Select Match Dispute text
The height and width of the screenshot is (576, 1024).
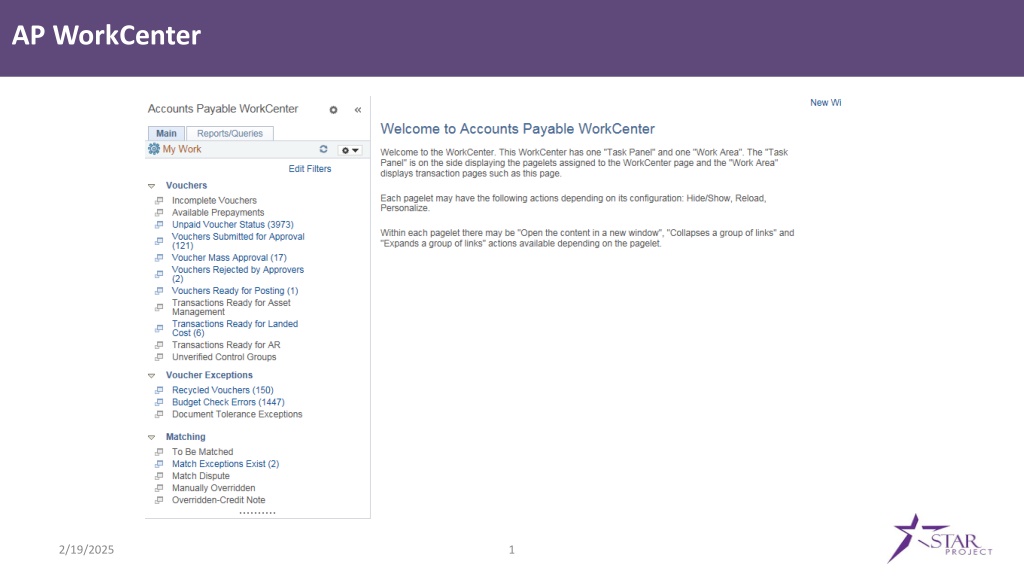coord(200,475)
